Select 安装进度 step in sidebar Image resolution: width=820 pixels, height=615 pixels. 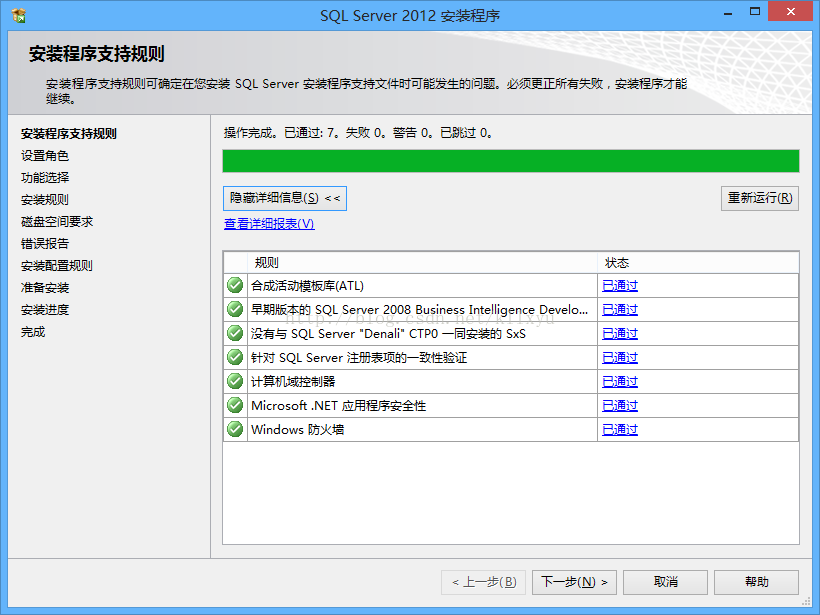point(45,310)
